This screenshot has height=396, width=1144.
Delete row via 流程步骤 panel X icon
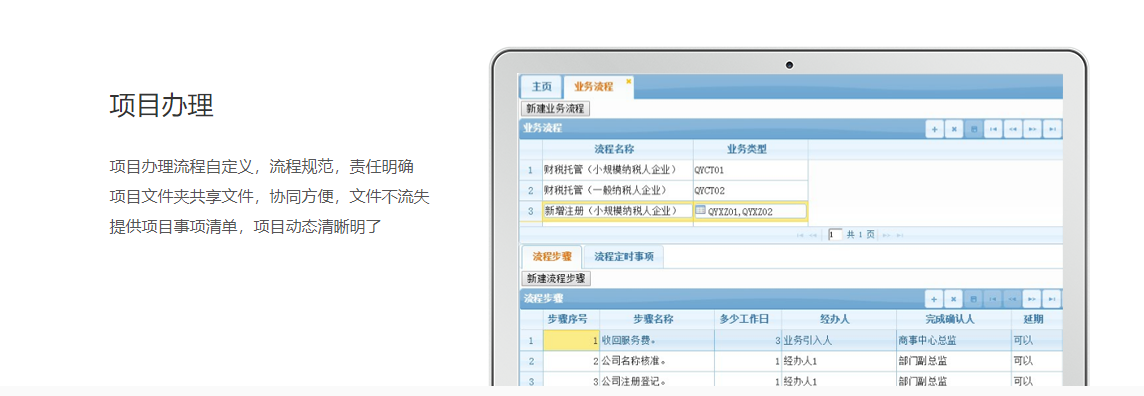coord(954,299)
